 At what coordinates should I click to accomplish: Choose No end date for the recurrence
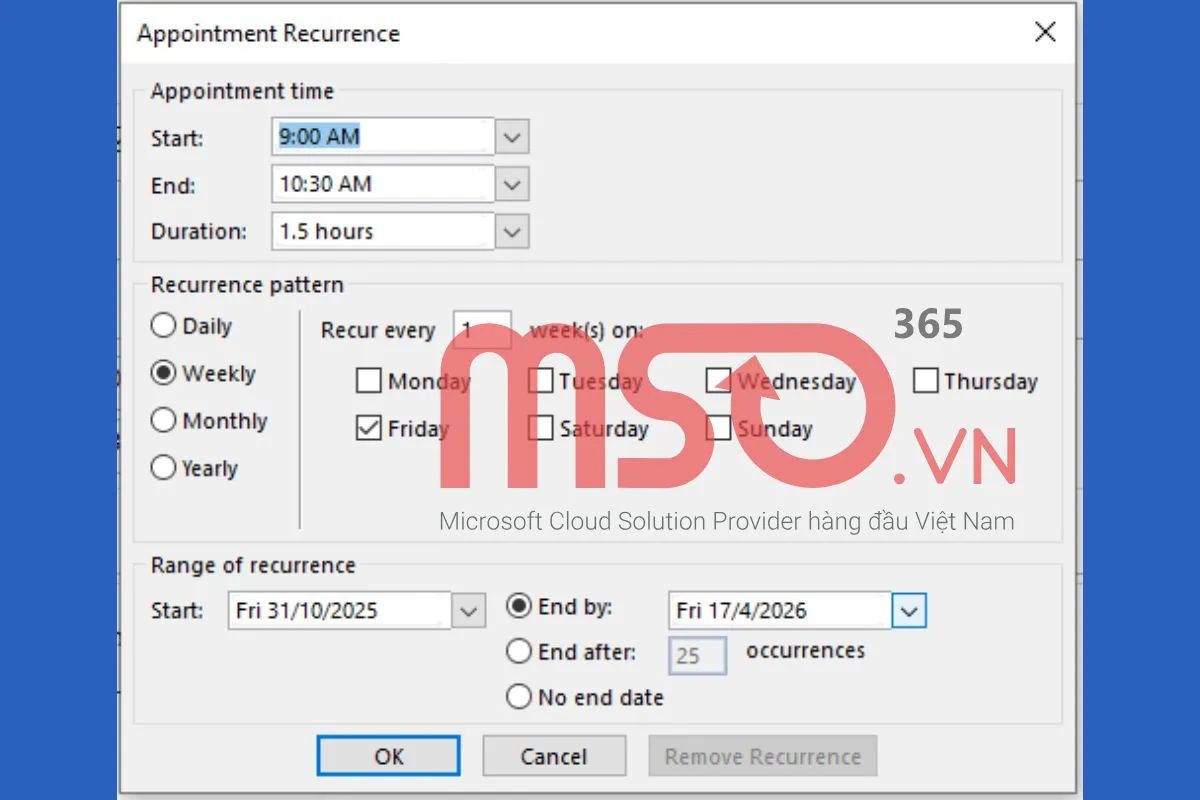(518, 697)
